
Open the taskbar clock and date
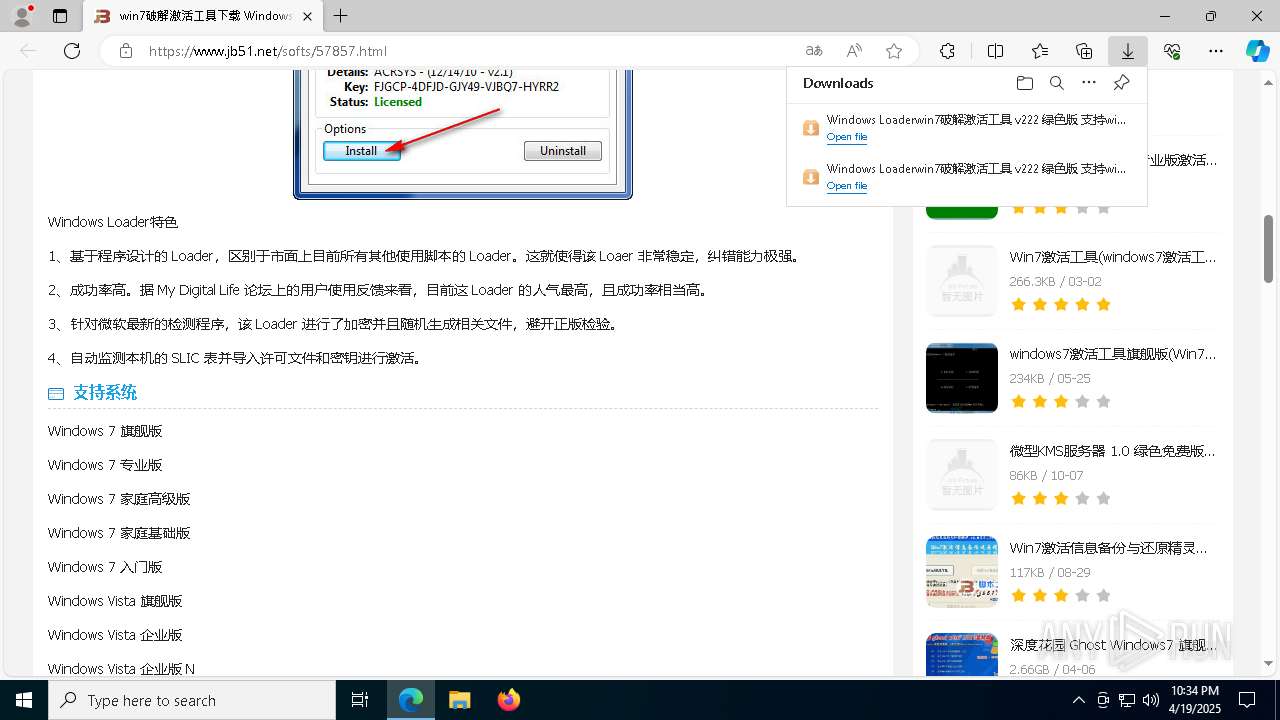pos(1194,700)
